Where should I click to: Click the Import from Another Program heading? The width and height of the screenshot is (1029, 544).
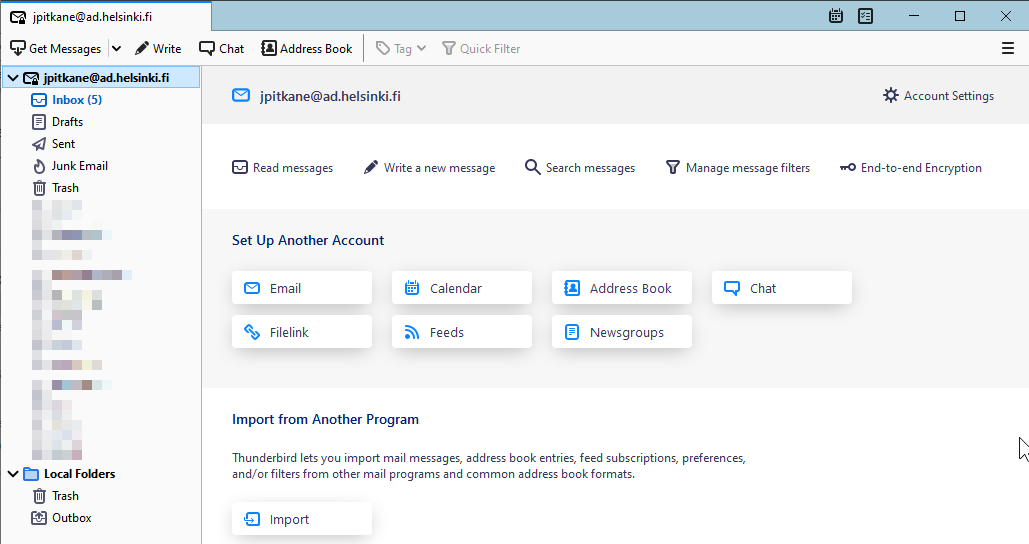326,419
